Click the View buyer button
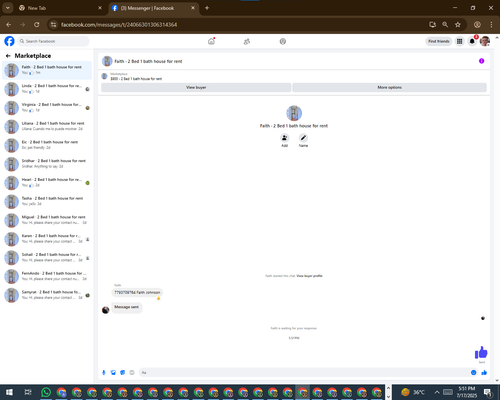 [196, 87]
